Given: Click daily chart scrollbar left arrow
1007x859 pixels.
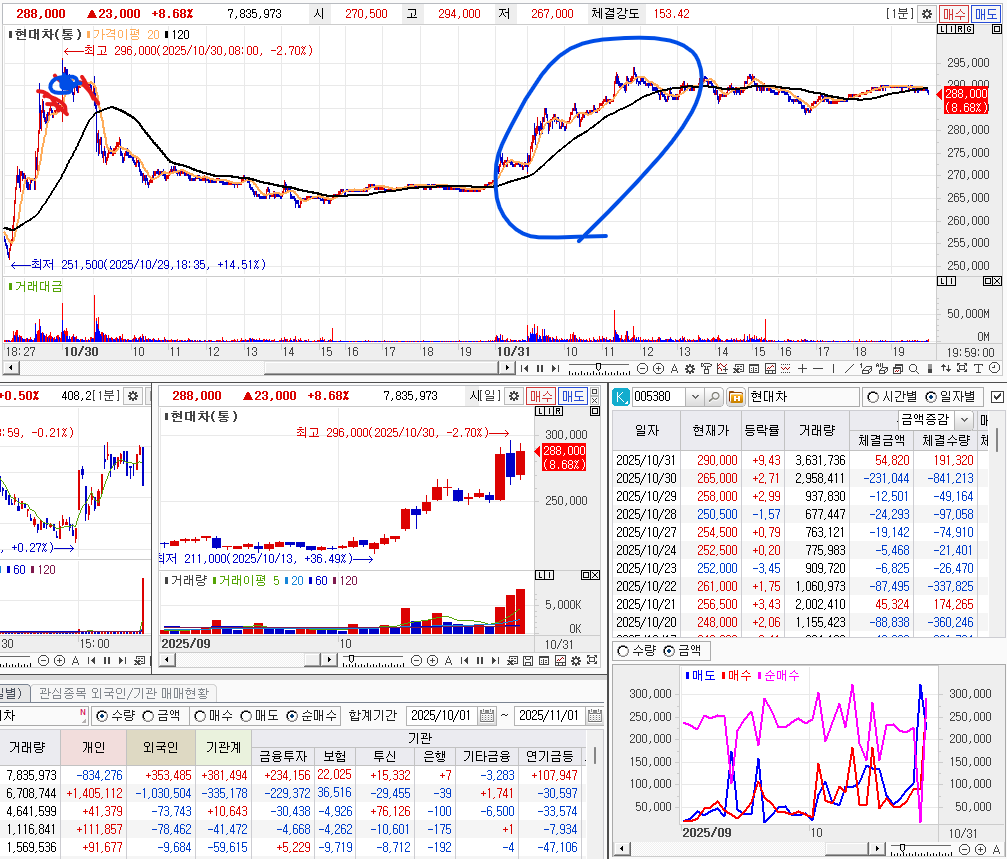Looking at the screenshot, I should coord(167,660).
